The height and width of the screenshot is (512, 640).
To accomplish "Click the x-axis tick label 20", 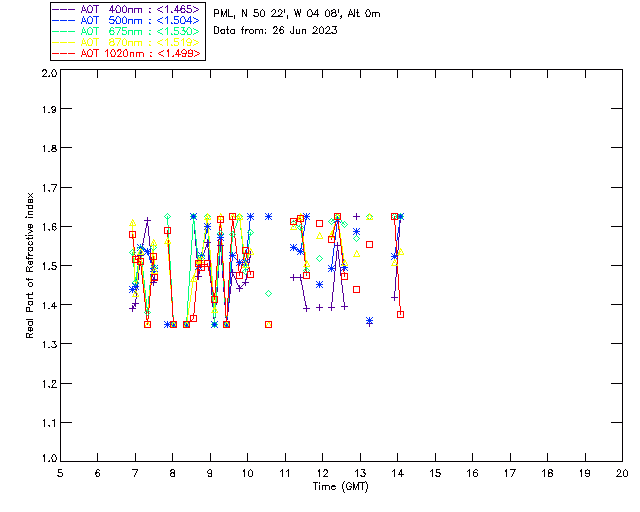I will pyautogui.click(x=622, y=473).
